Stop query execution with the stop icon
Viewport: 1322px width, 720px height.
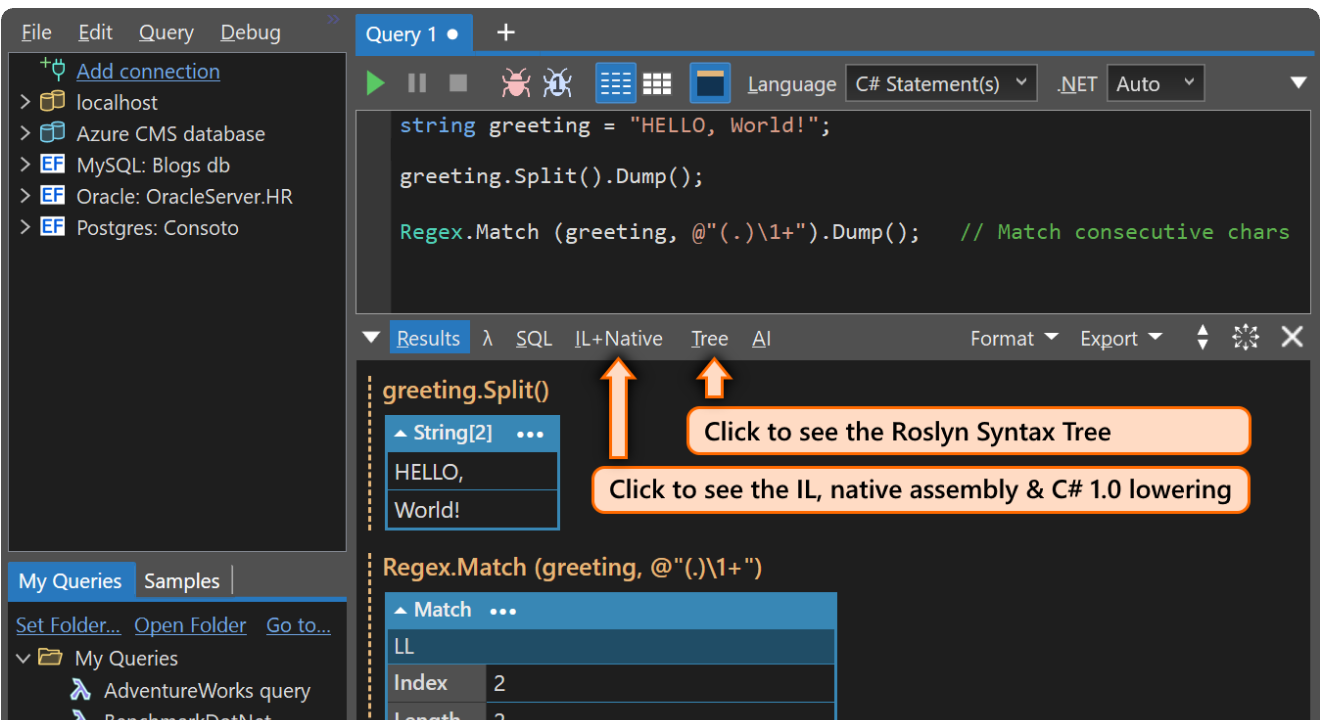pos(458,83)
